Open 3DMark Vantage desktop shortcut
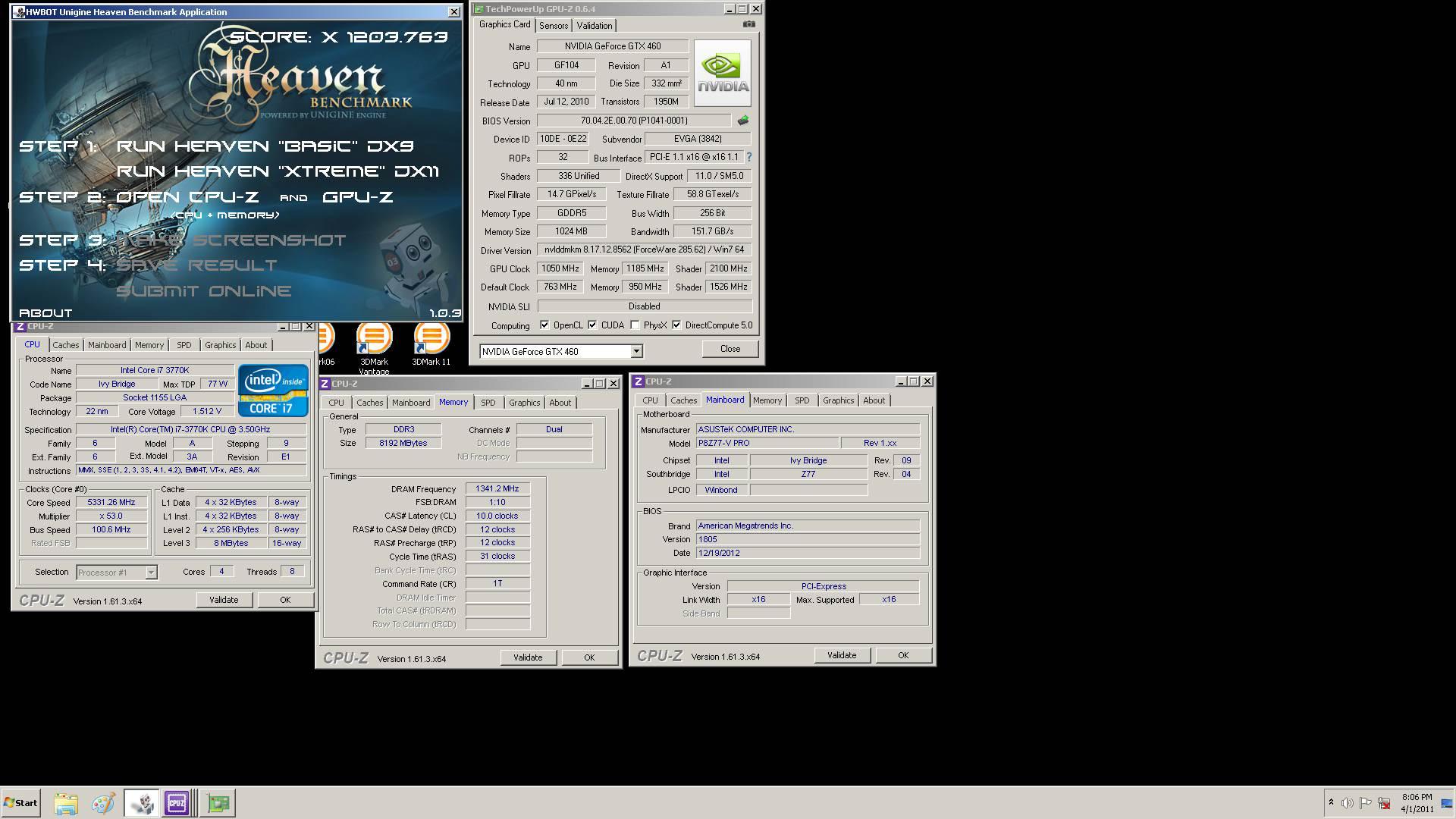This screenshot has width=1456, height=819. (374, 347)
